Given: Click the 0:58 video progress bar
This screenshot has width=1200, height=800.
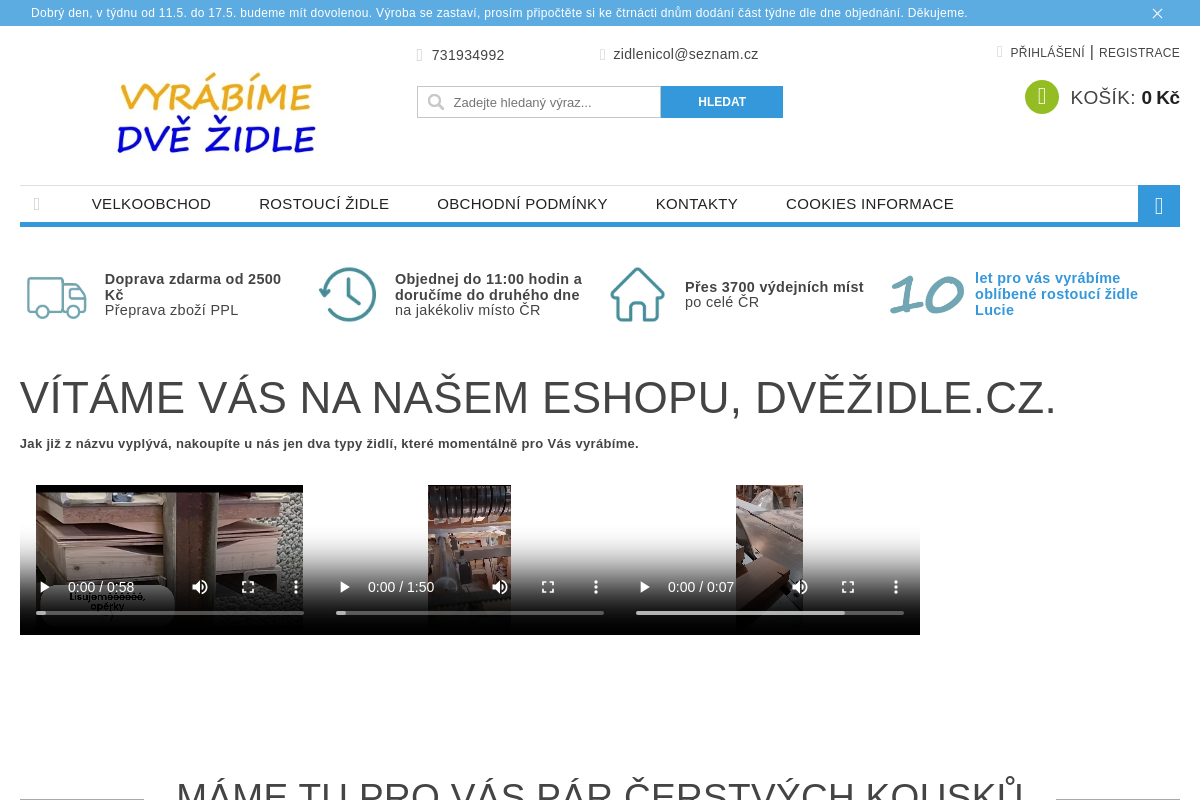Looking at the screenshot, I should tap(170, 613).
